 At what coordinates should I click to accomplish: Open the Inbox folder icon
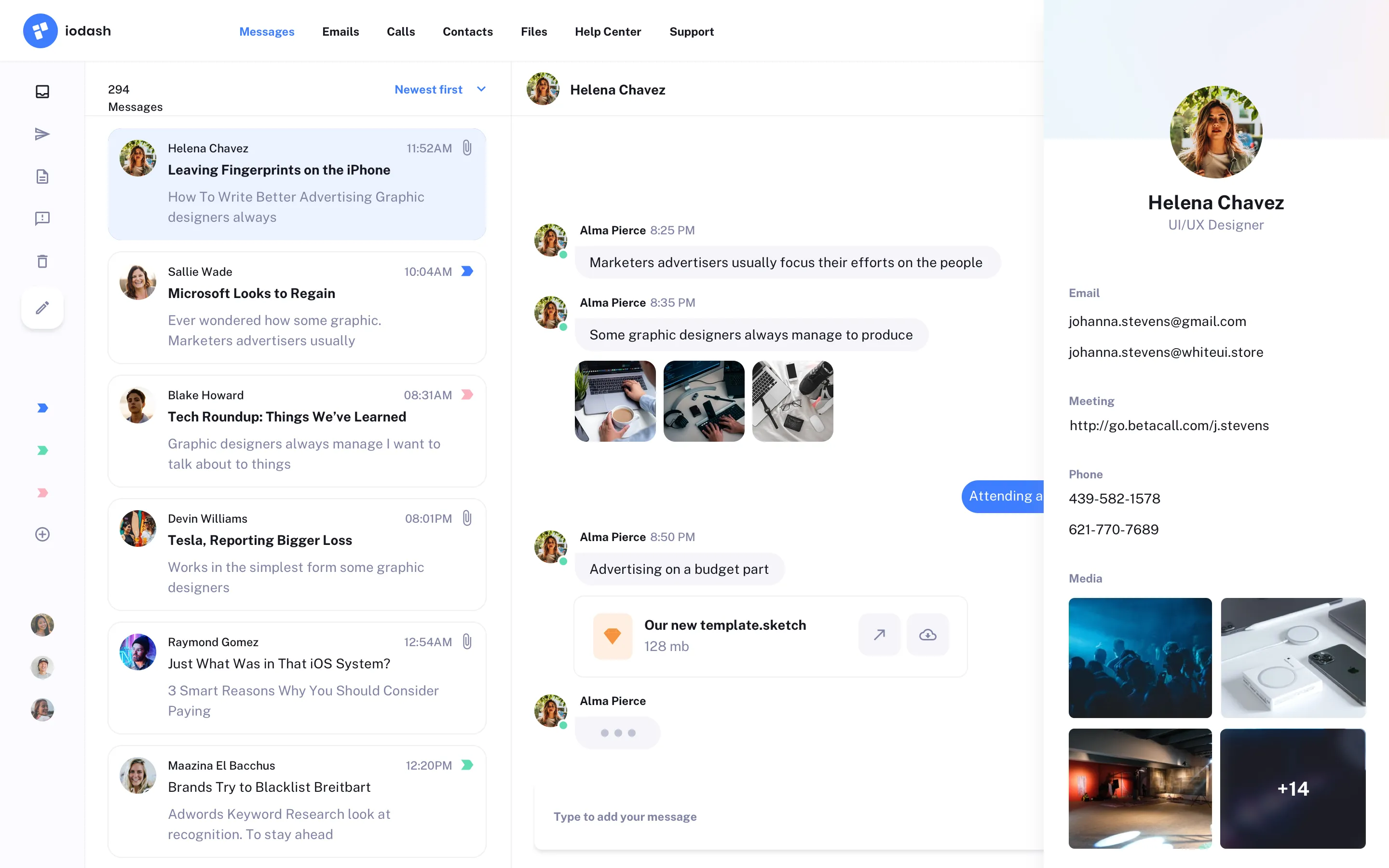[42, 91]
